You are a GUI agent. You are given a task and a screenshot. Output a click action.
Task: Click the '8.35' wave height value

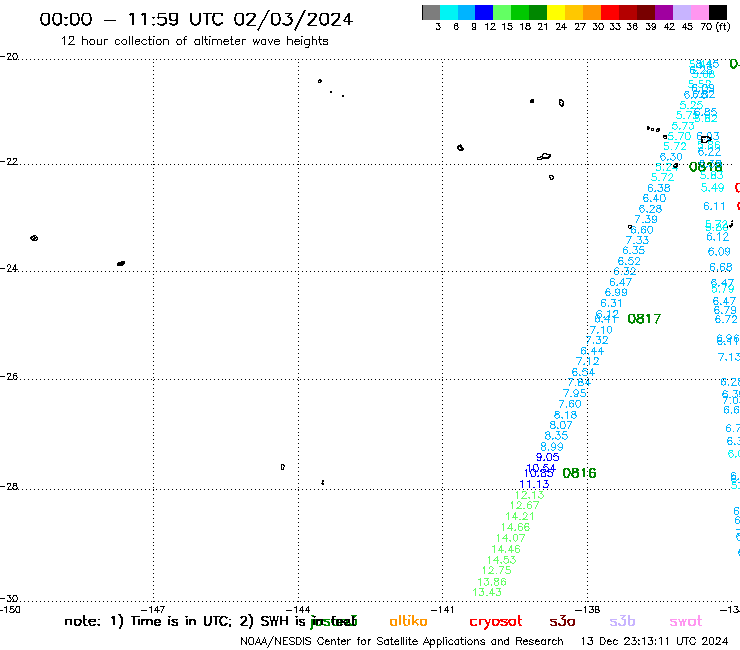click(556, 436)
